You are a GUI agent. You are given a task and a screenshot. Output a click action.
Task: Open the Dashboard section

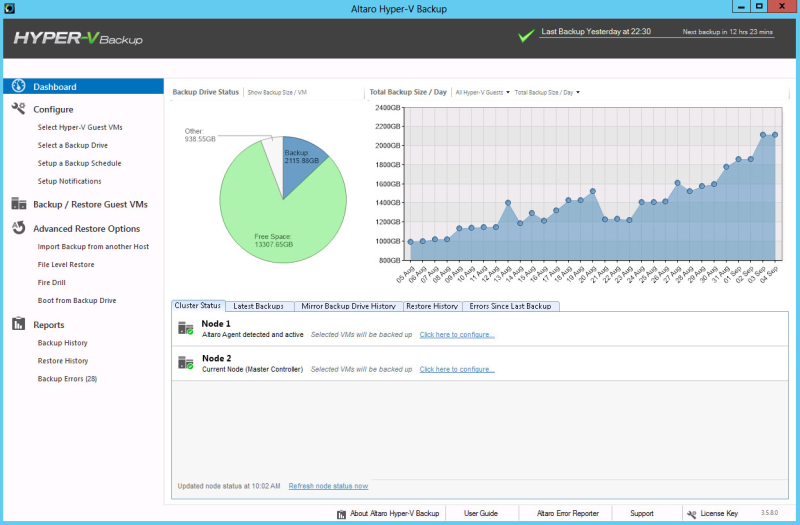55,87
